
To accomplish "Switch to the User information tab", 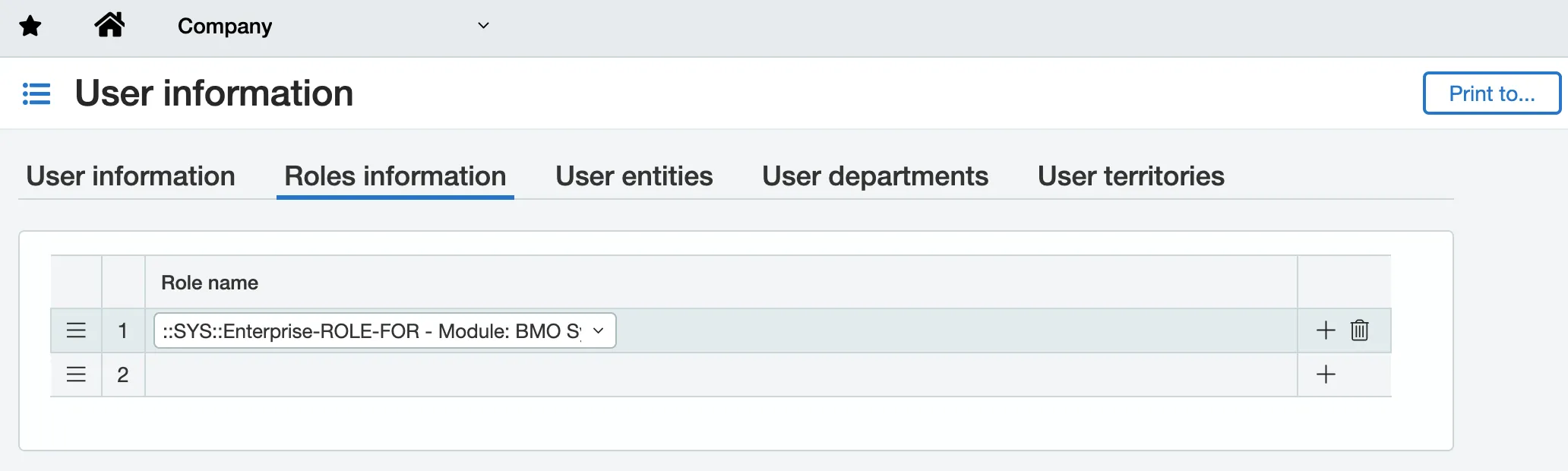I will coord(131,176).
